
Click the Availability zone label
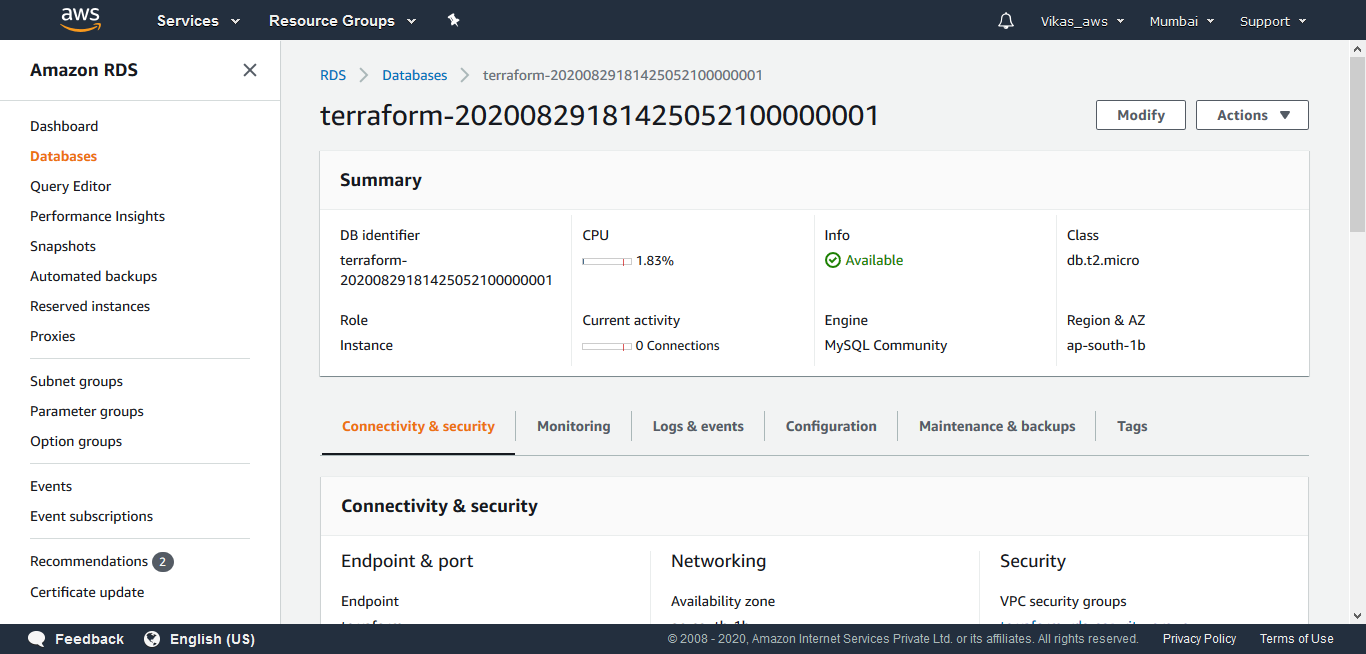723,601
